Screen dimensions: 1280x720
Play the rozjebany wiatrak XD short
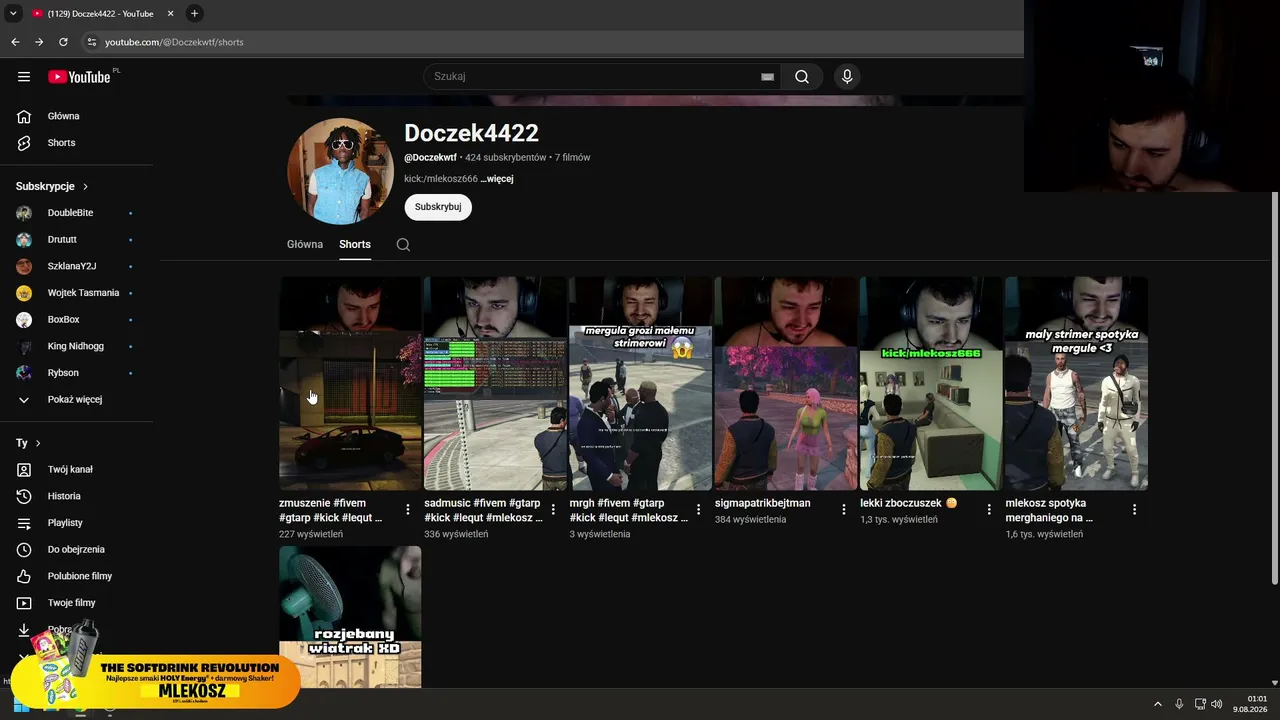pos(350,617)
